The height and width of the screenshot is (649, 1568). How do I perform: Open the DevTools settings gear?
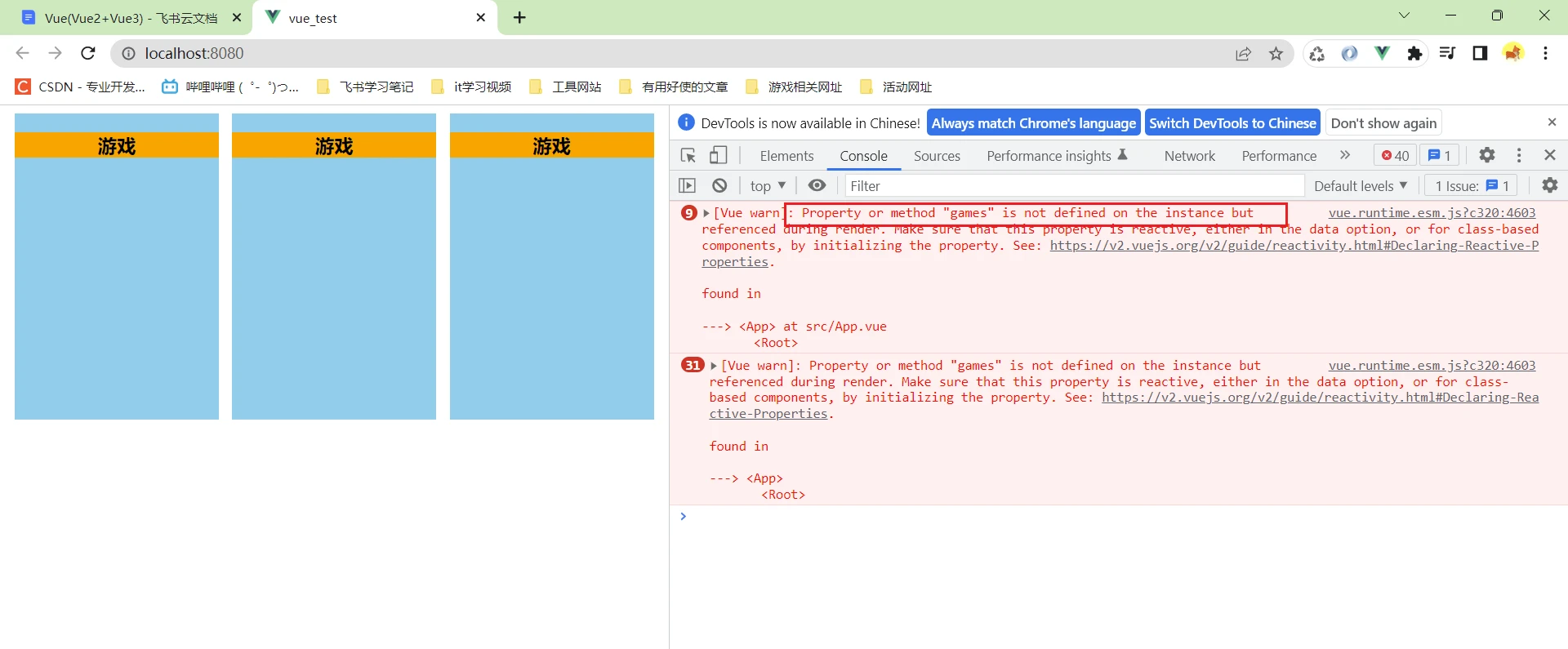1487,155
